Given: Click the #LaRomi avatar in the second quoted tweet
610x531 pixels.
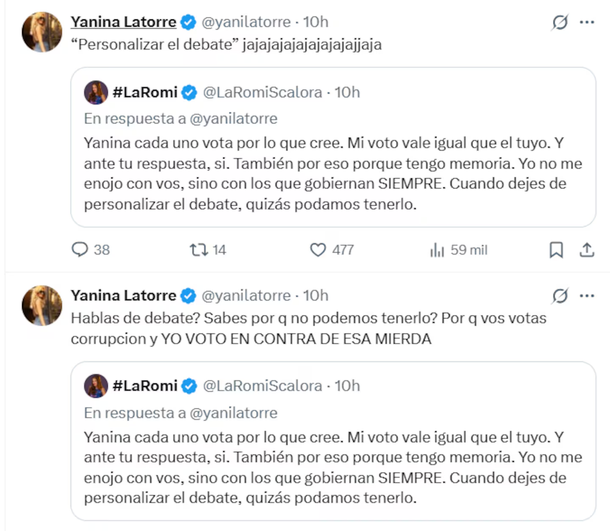Looking at the screenshot, I should pos(97,385).
